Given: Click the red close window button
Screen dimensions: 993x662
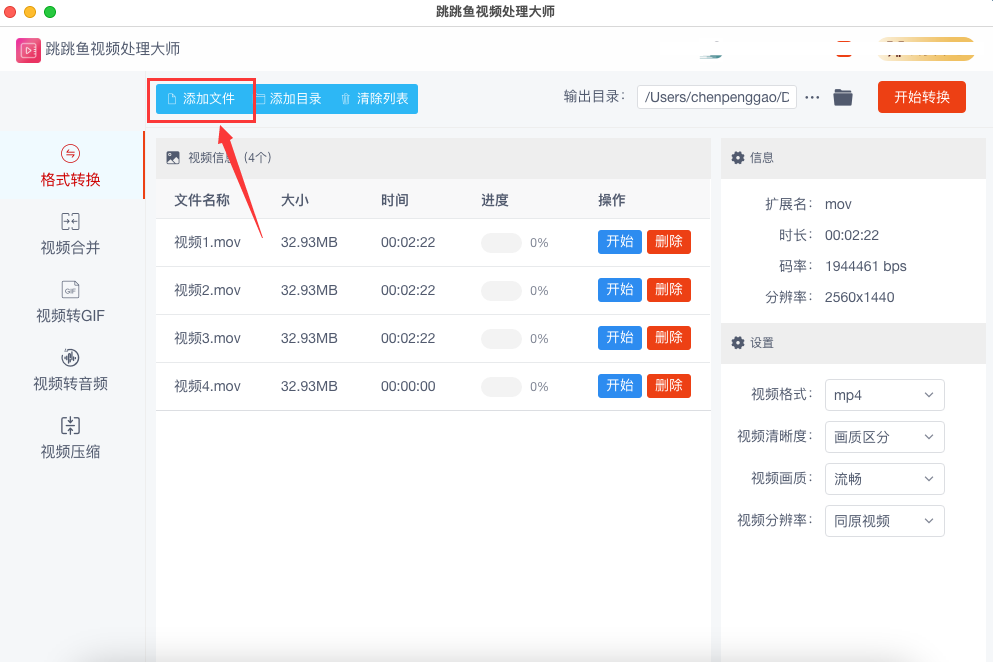Looking at the screenshot, I should (9, 12).
